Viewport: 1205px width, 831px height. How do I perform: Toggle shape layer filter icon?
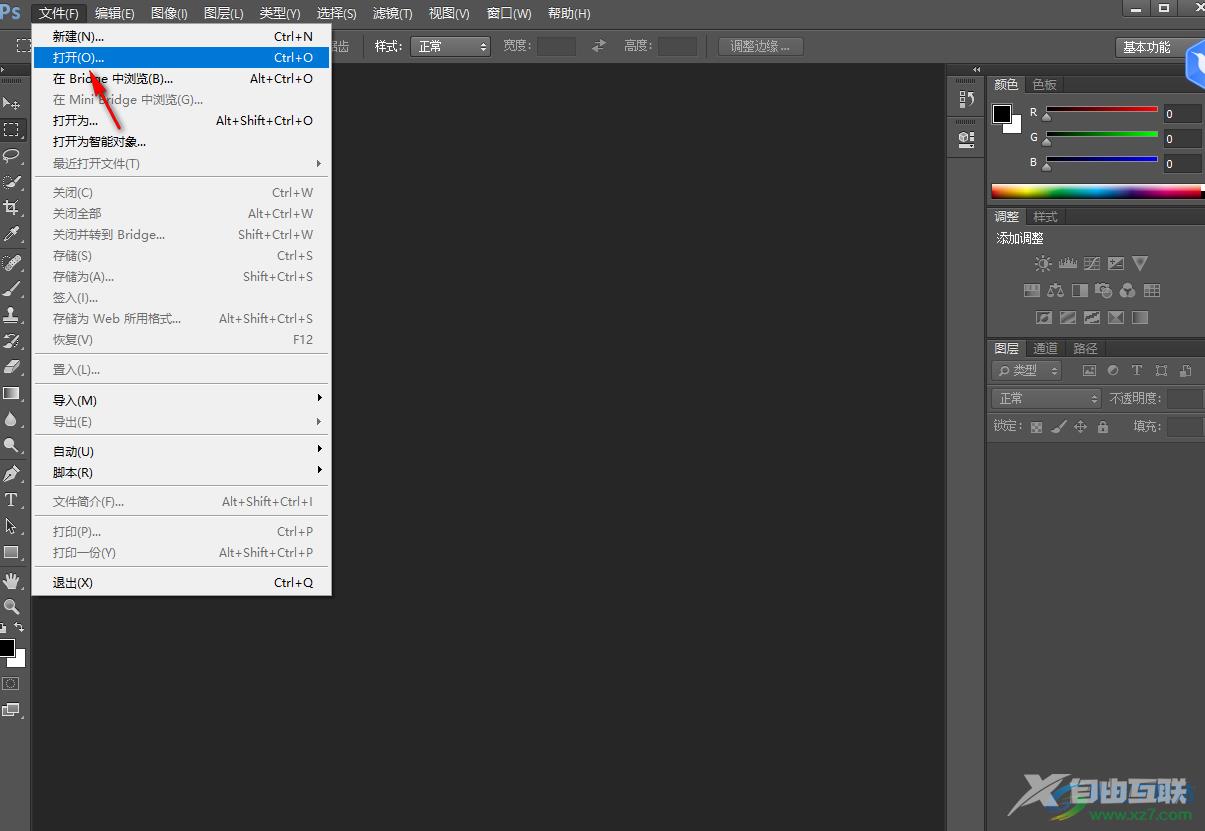1161,371
